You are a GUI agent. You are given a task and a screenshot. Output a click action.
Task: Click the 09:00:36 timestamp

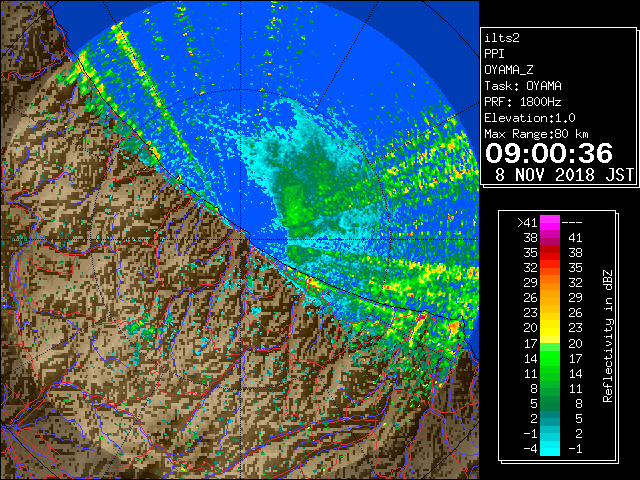549,153
